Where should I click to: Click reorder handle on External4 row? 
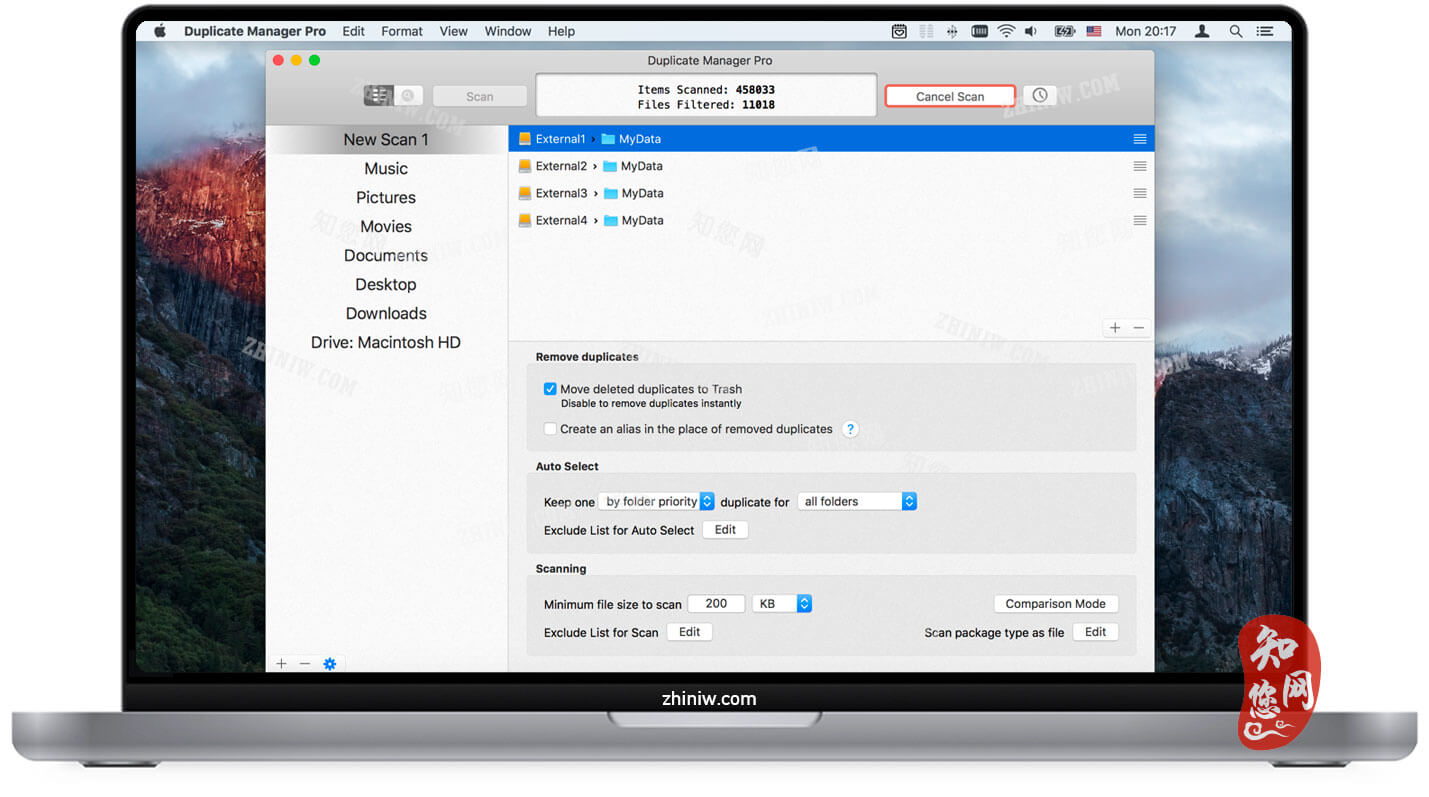(x=1140, y=220)
